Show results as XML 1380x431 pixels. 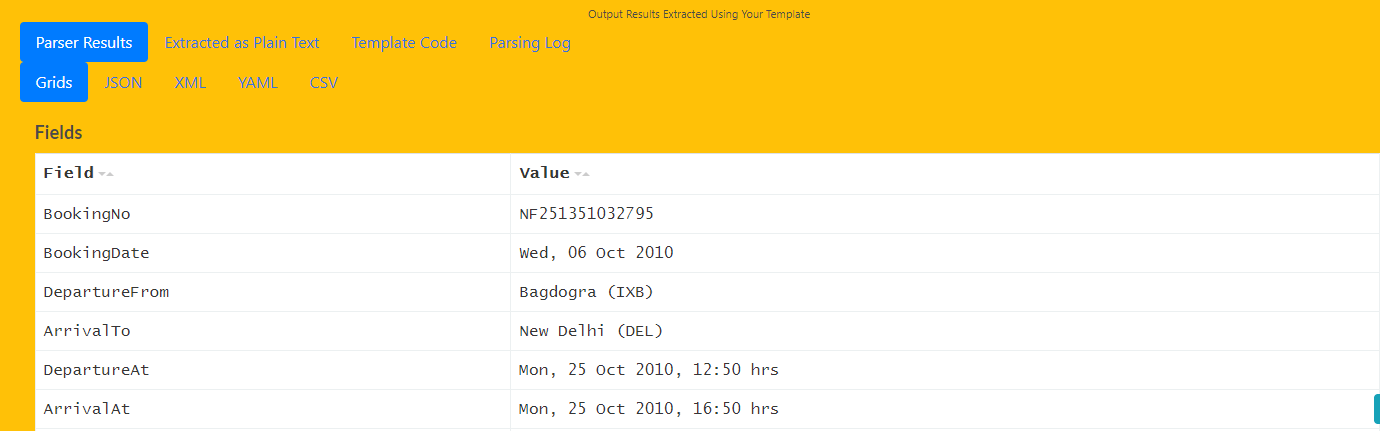(x=190, y=82)
